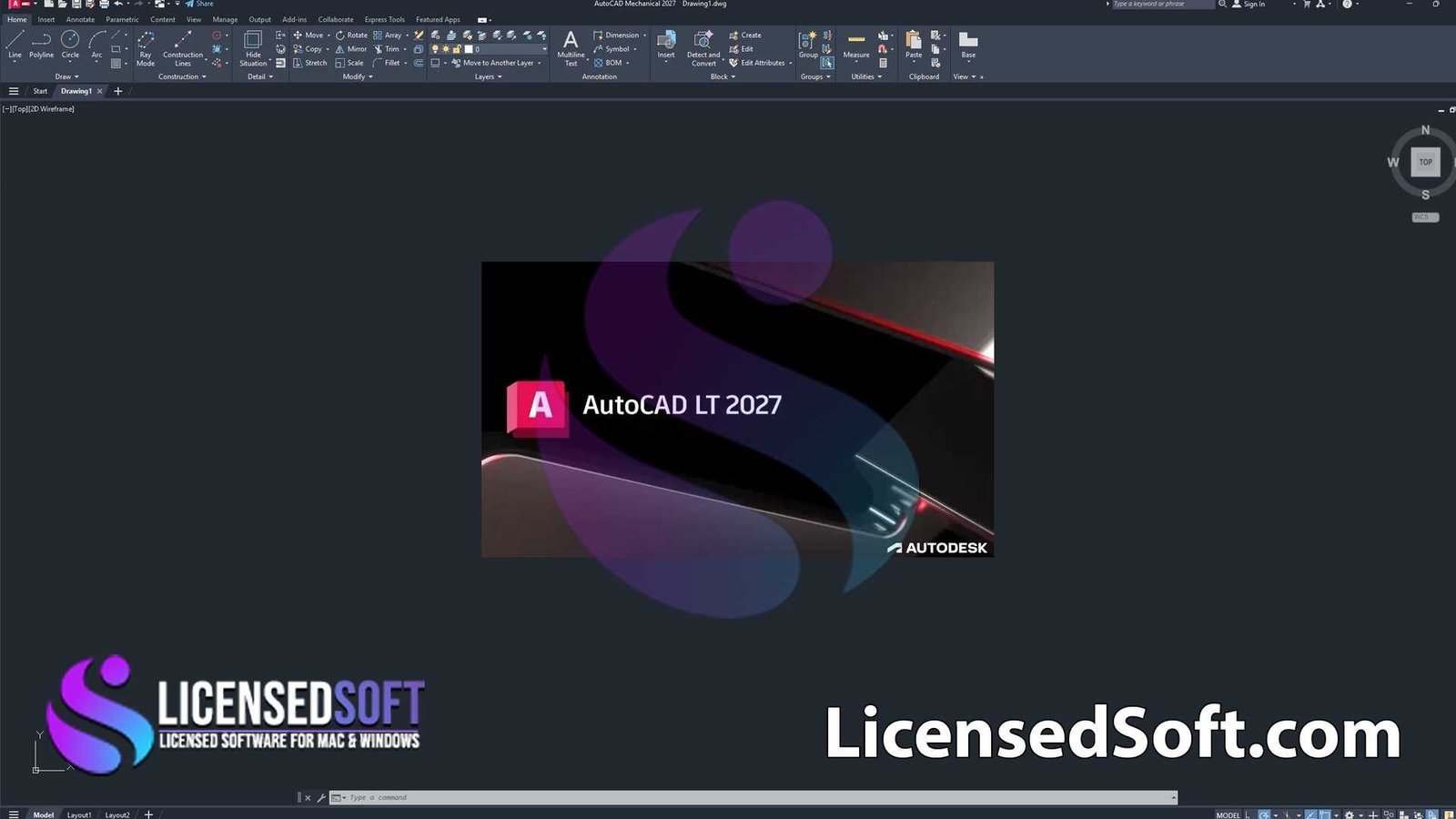The image size is (1456, 819).
Task: Click Paste in the Clipboard panel
Action: [913, 45]
